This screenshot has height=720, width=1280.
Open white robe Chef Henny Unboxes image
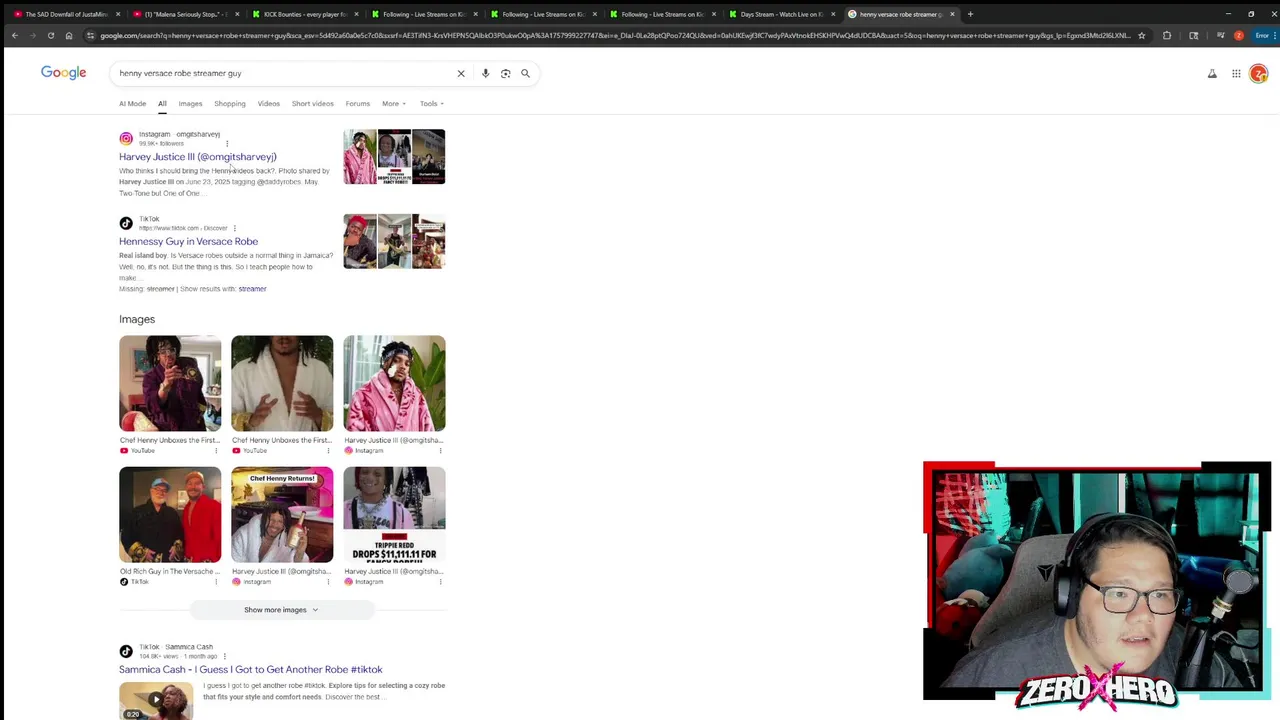pos(282,383)
